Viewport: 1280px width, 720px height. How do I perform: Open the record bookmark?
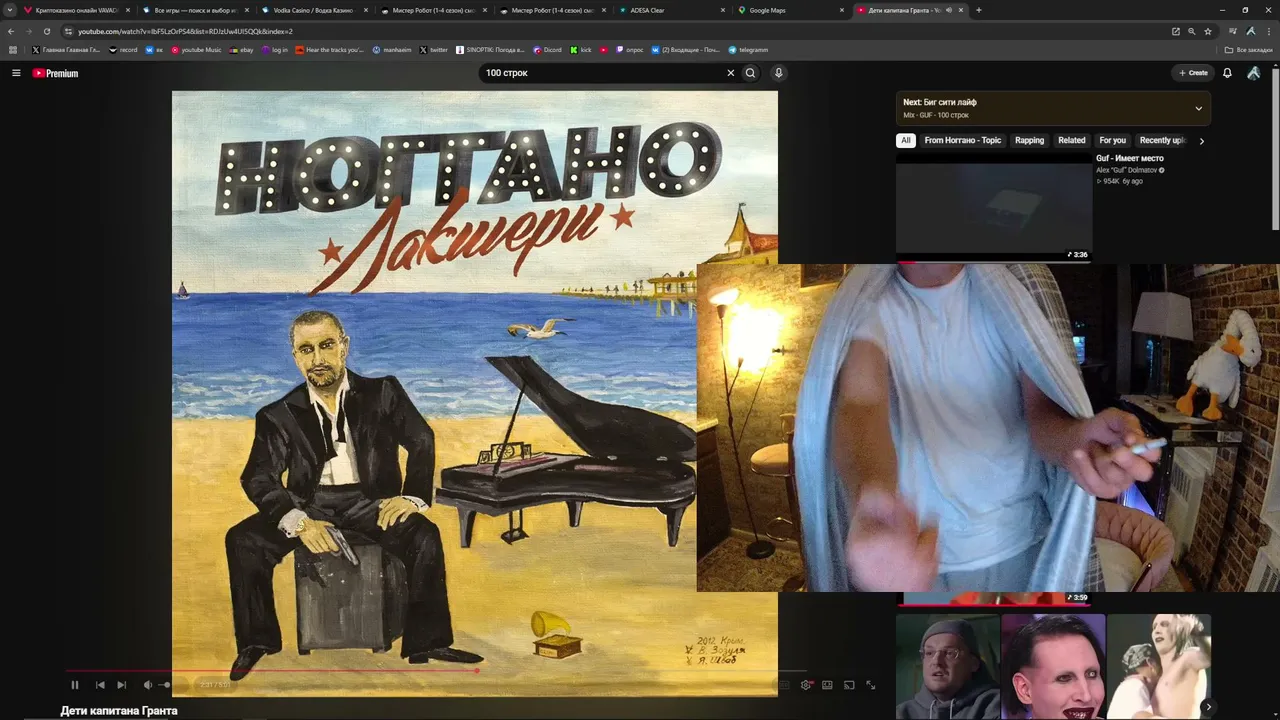pyautogui.click(x=123, y=50)
